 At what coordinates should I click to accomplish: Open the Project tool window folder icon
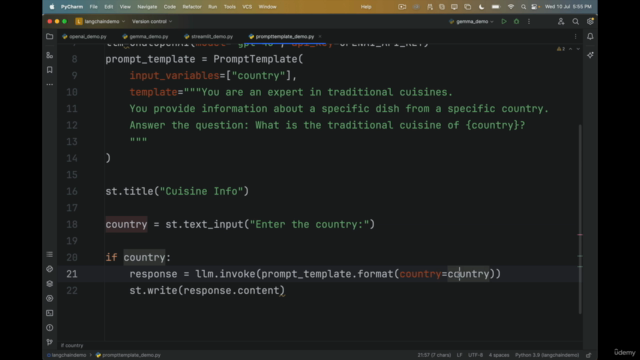click(49, 36)
